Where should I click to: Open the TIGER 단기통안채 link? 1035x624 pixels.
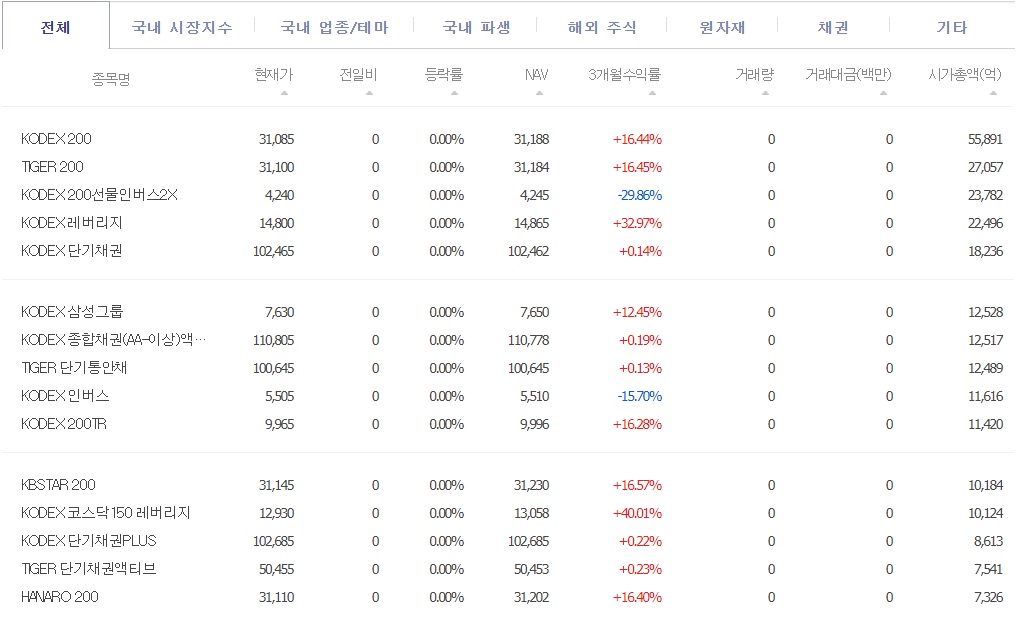(x=74, y=368)
